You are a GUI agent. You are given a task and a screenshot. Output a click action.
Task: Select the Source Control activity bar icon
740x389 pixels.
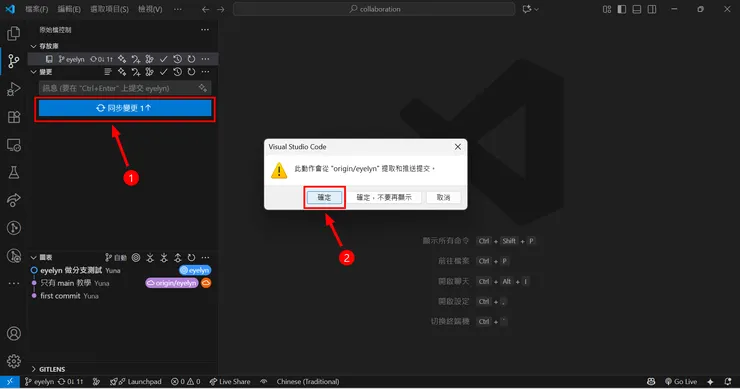[x=14, y=61]
